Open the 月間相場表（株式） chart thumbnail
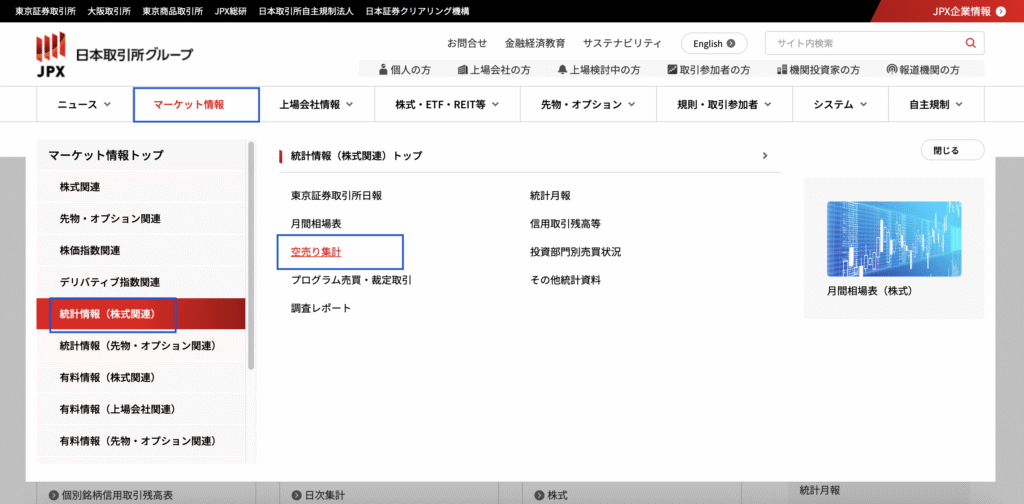Image resolution: width=1024 pixels, height=504 pixels. (x=894, y=238)
